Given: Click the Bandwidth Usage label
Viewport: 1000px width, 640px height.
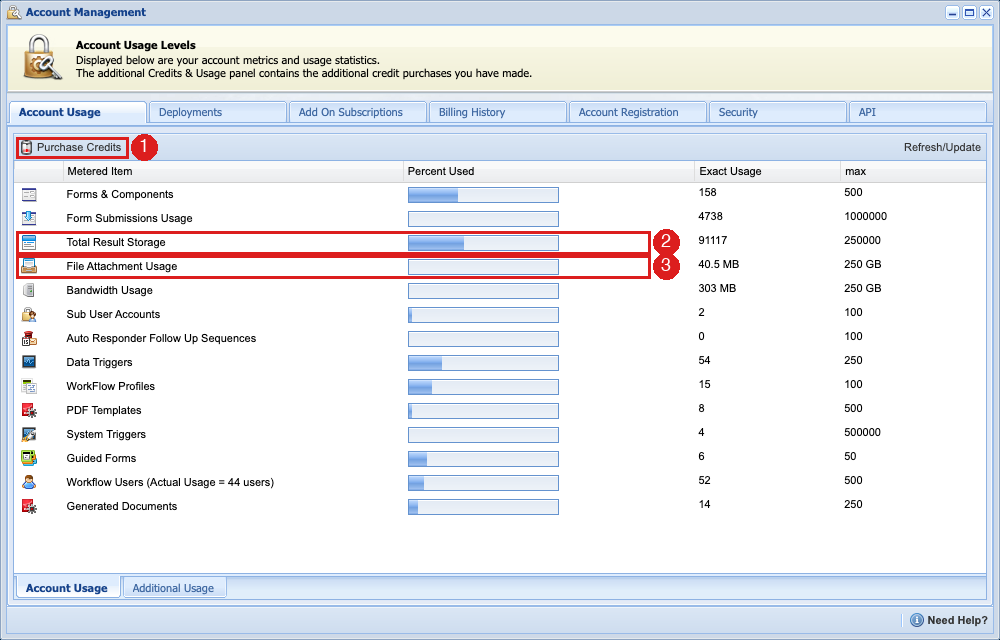Looking at the screenshot, I should pos(110,290).
